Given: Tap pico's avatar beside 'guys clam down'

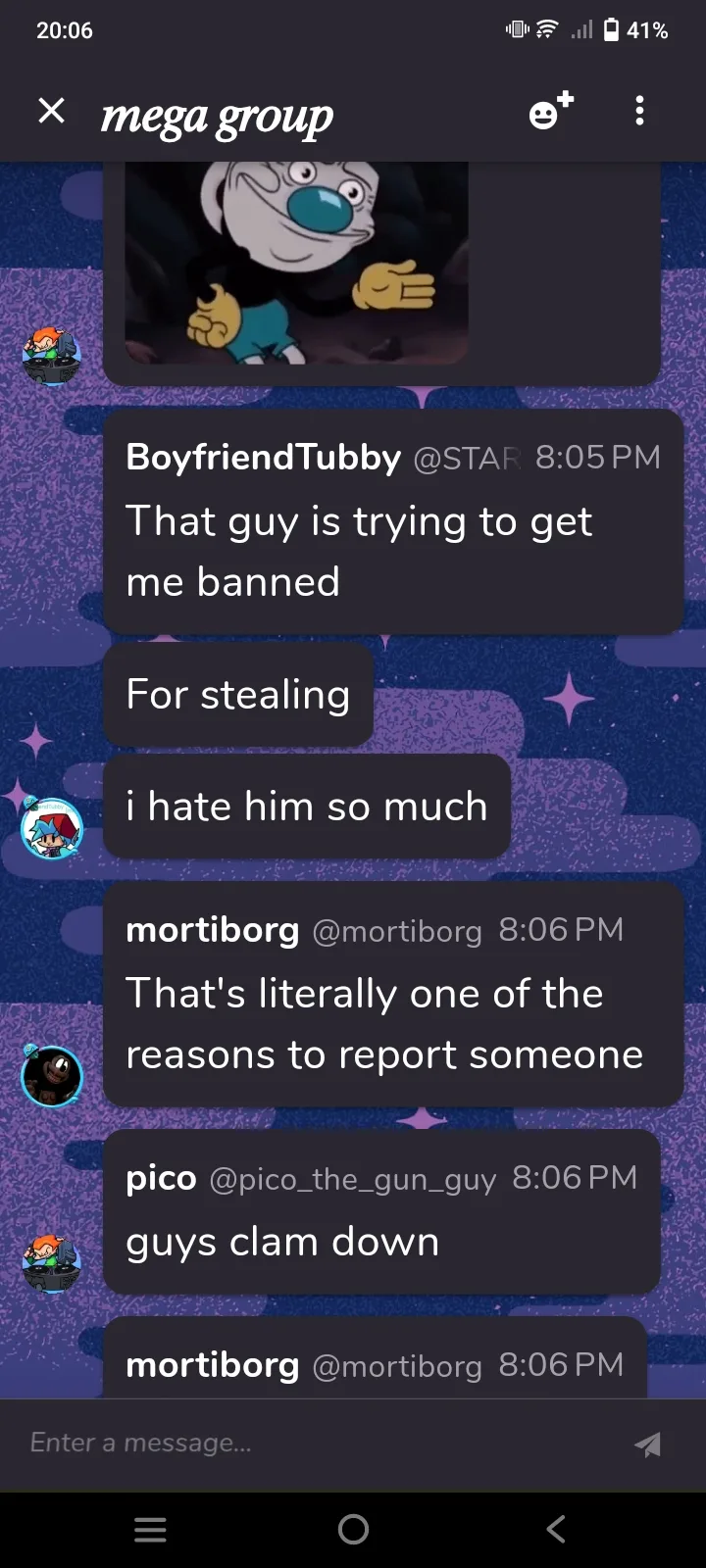Looking at the screenshot, I should pyautogui.click(x=52, y=1263).
